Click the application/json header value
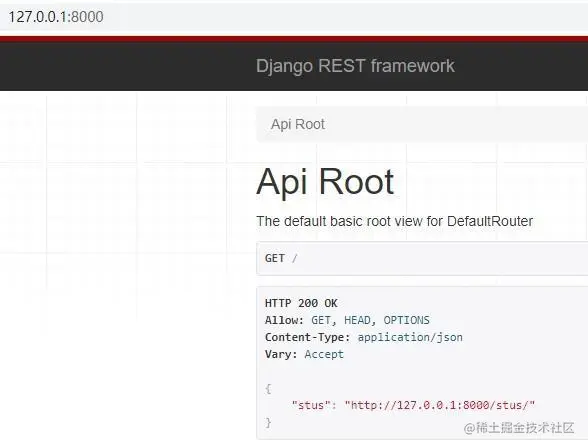 click(410, 337)
